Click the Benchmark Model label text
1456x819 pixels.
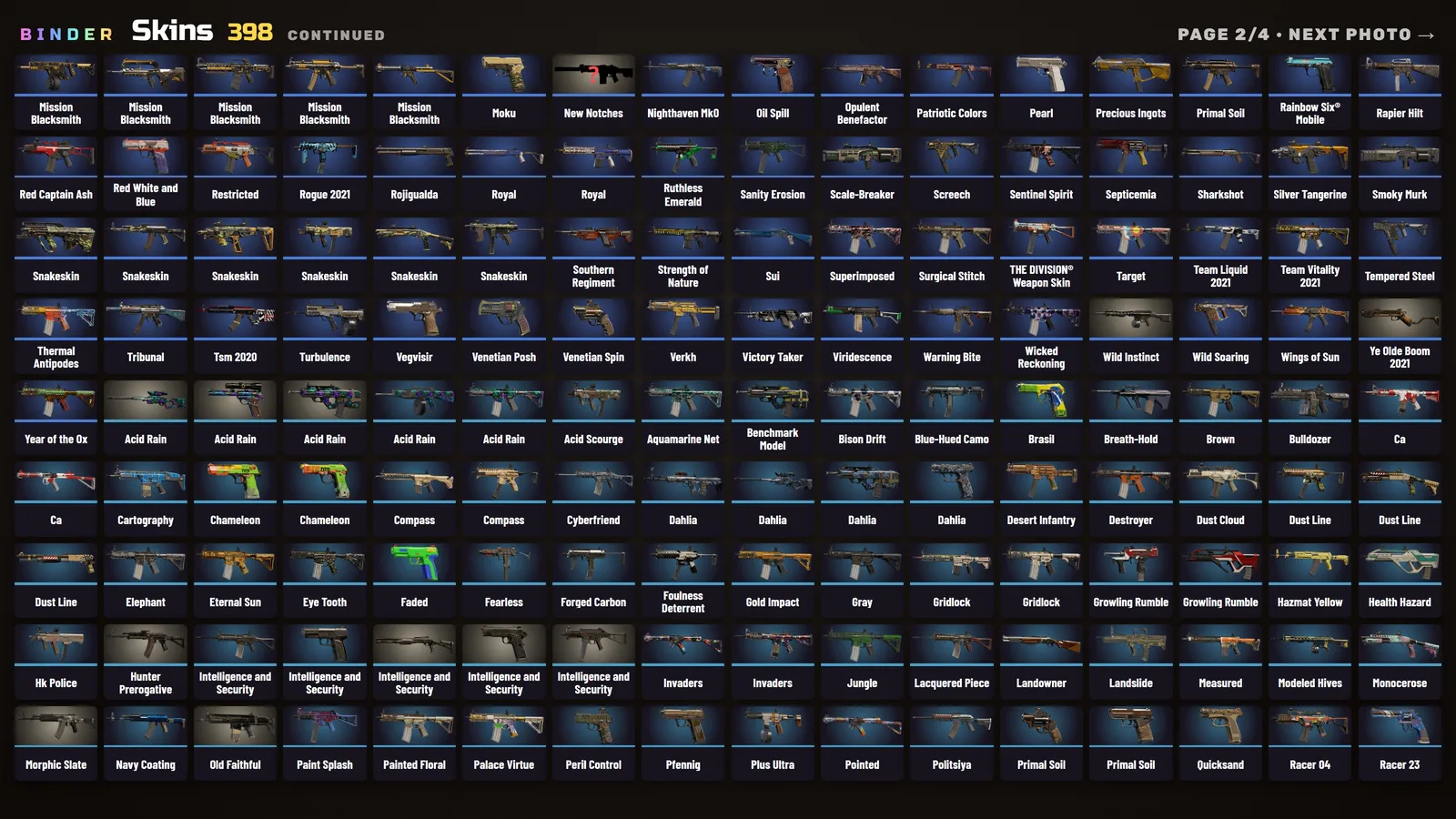point(773,440)
